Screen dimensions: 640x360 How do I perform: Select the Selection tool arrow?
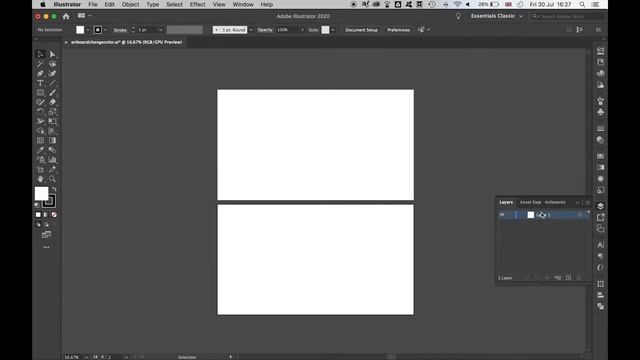[x=40, y=54]
